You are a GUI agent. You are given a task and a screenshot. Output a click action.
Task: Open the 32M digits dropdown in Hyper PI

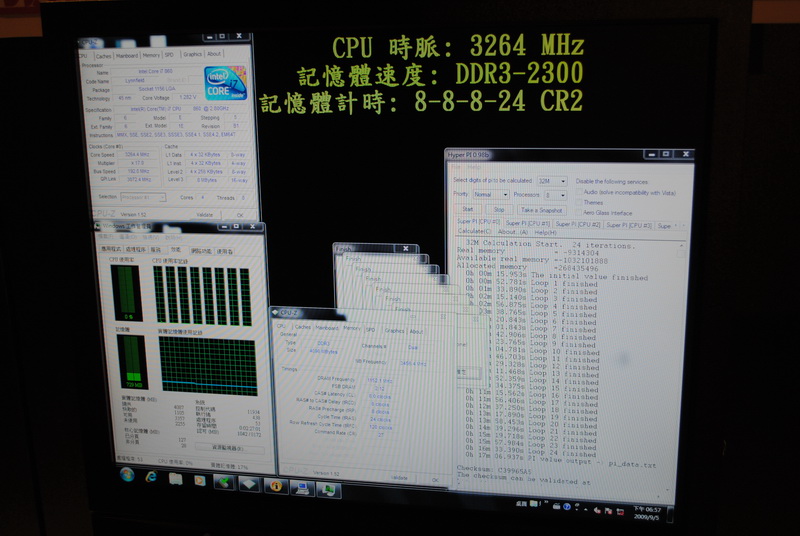(552, 181)
